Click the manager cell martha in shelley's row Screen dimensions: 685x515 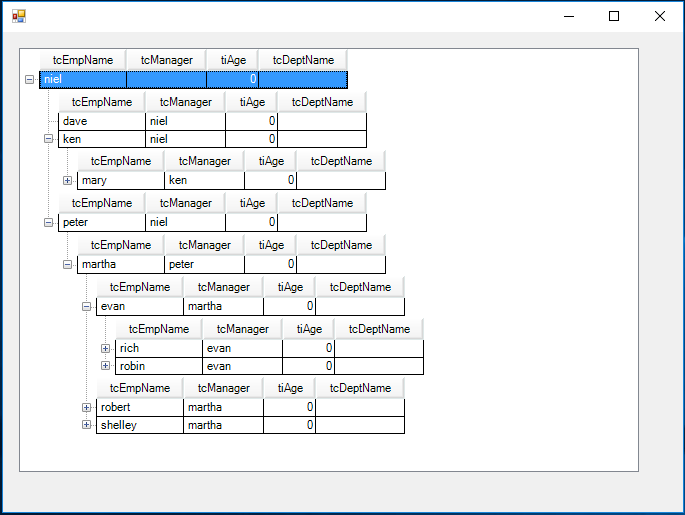224,425
